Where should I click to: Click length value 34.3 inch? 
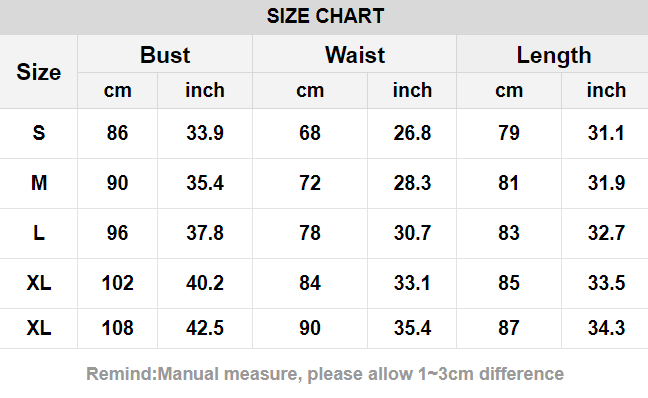[x=606, y=328]
